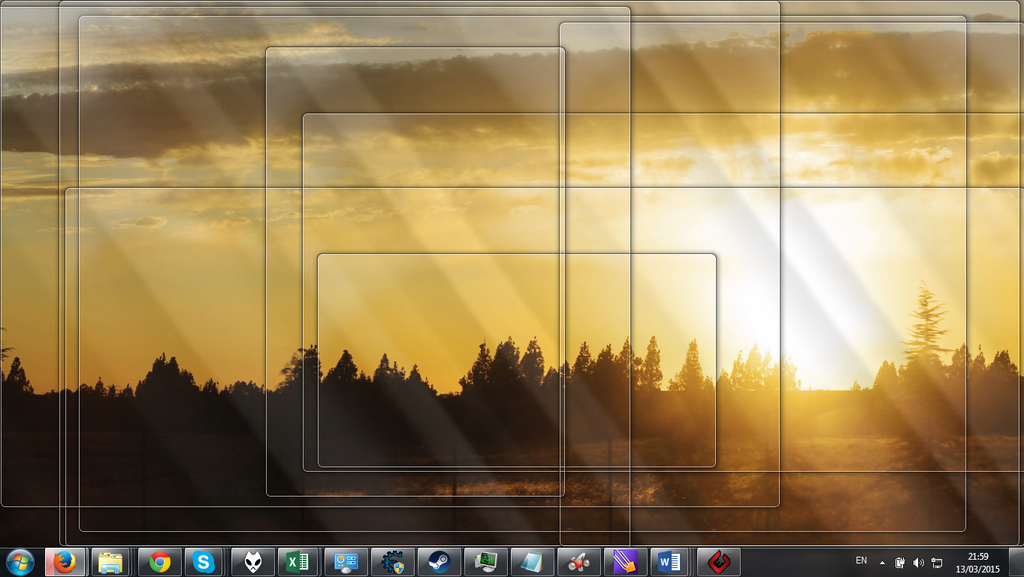Switch to Mozilla Firefox in taskbar
Viewport: 1024px width, 577px height.
click(66, 562)
